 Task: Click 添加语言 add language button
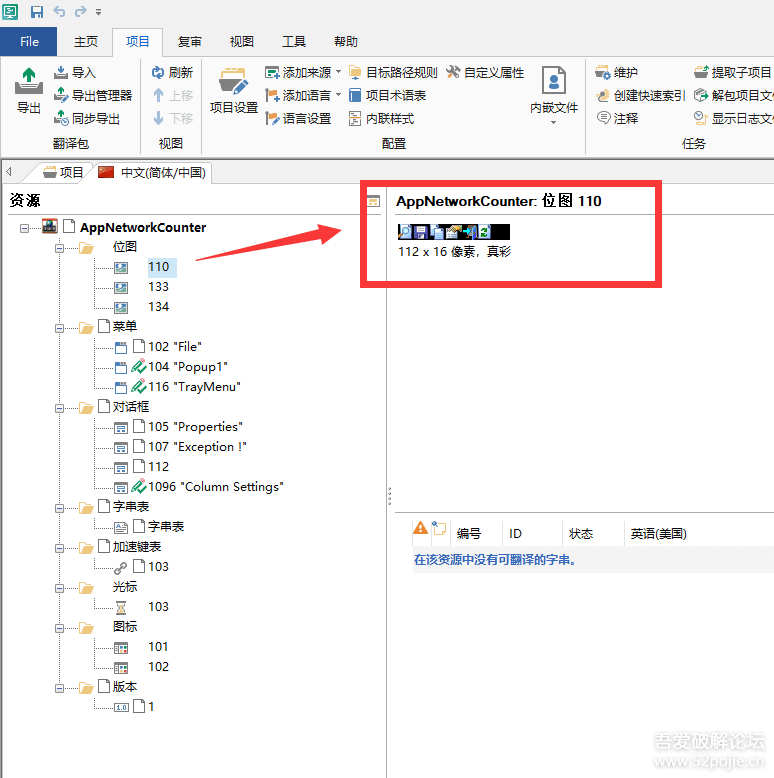[299, 95]
